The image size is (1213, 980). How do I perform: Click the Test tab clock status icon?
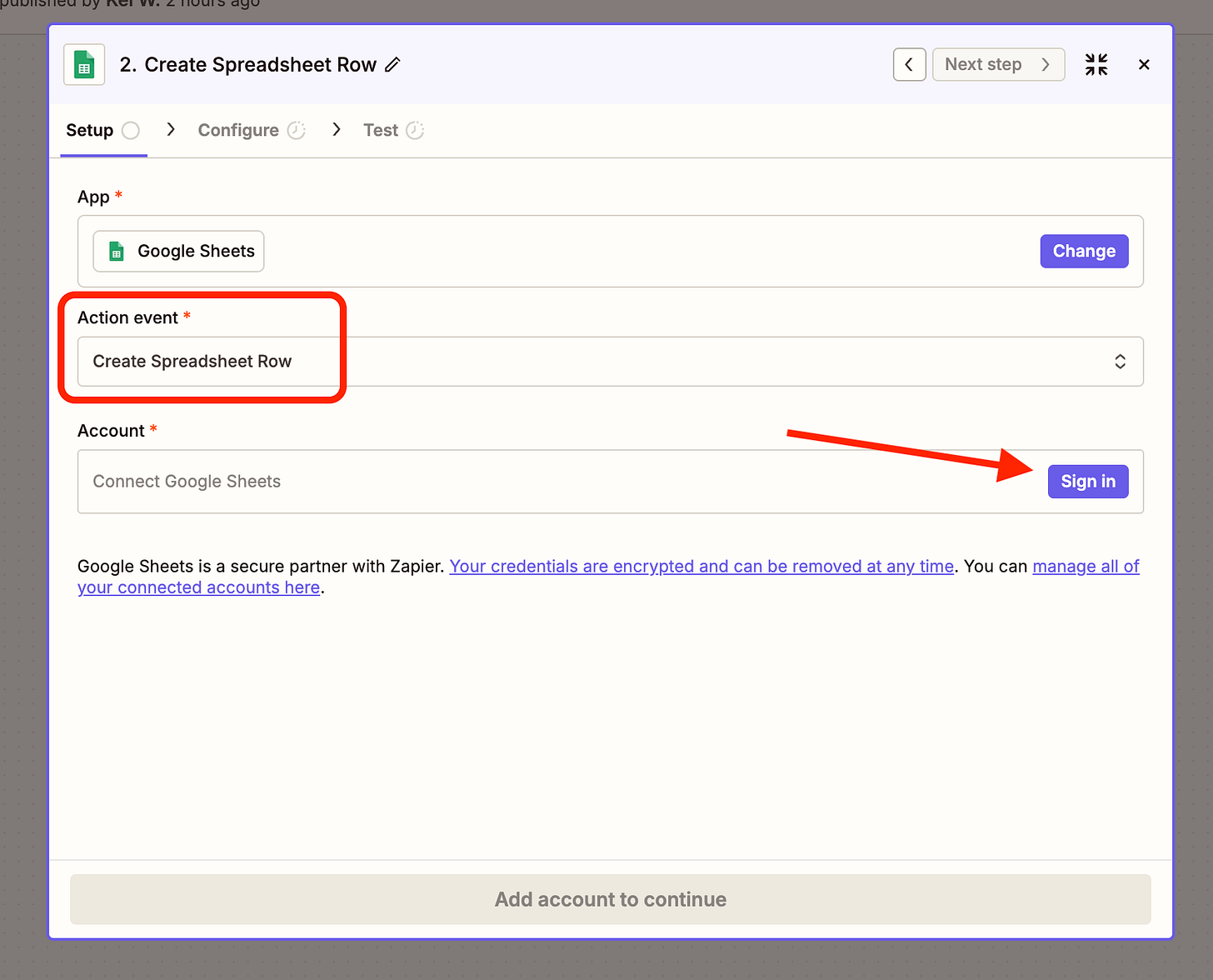pos(415,130)
